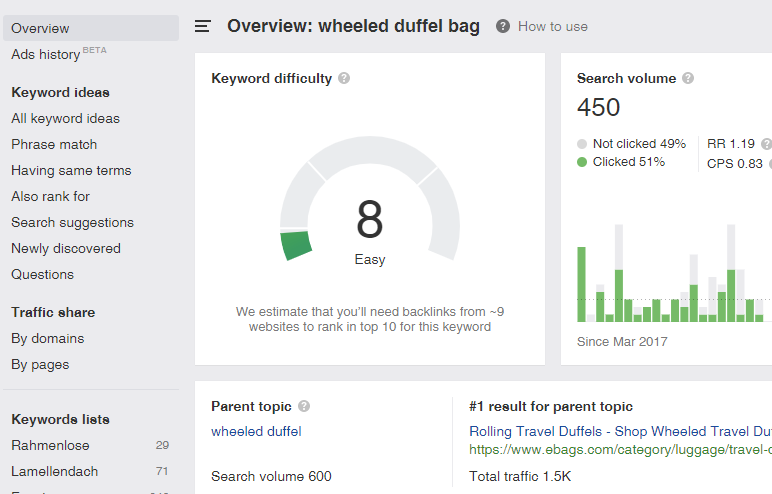Viewport: 772px width, 494px height.
Task: Click the wheeled duffel parent topic link
Action: pos(256,432)
